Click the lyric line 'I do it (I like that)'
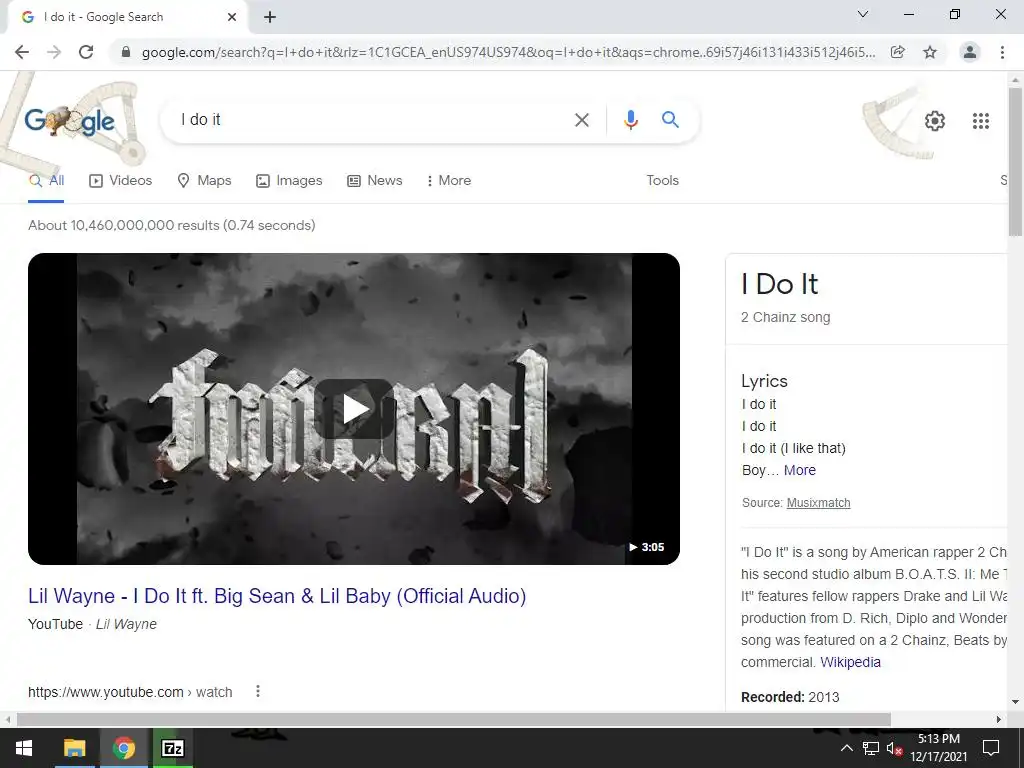Viewport: 1024px width, 768px height. coord(793,449)
